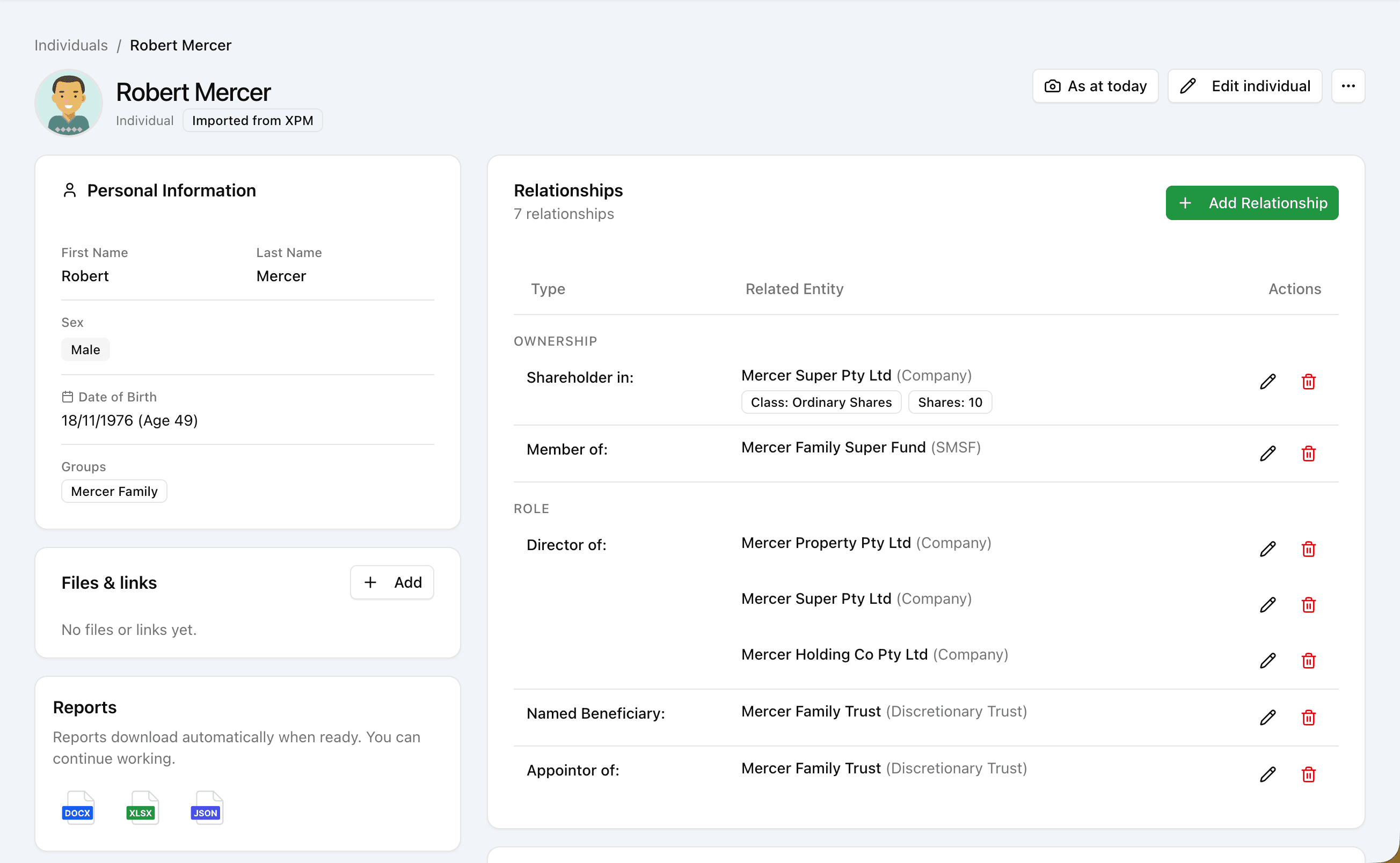Delete Director of Mercer Super Pty Ltd
Viewport: 1400px width, 863px height.
click(1308, 604)
